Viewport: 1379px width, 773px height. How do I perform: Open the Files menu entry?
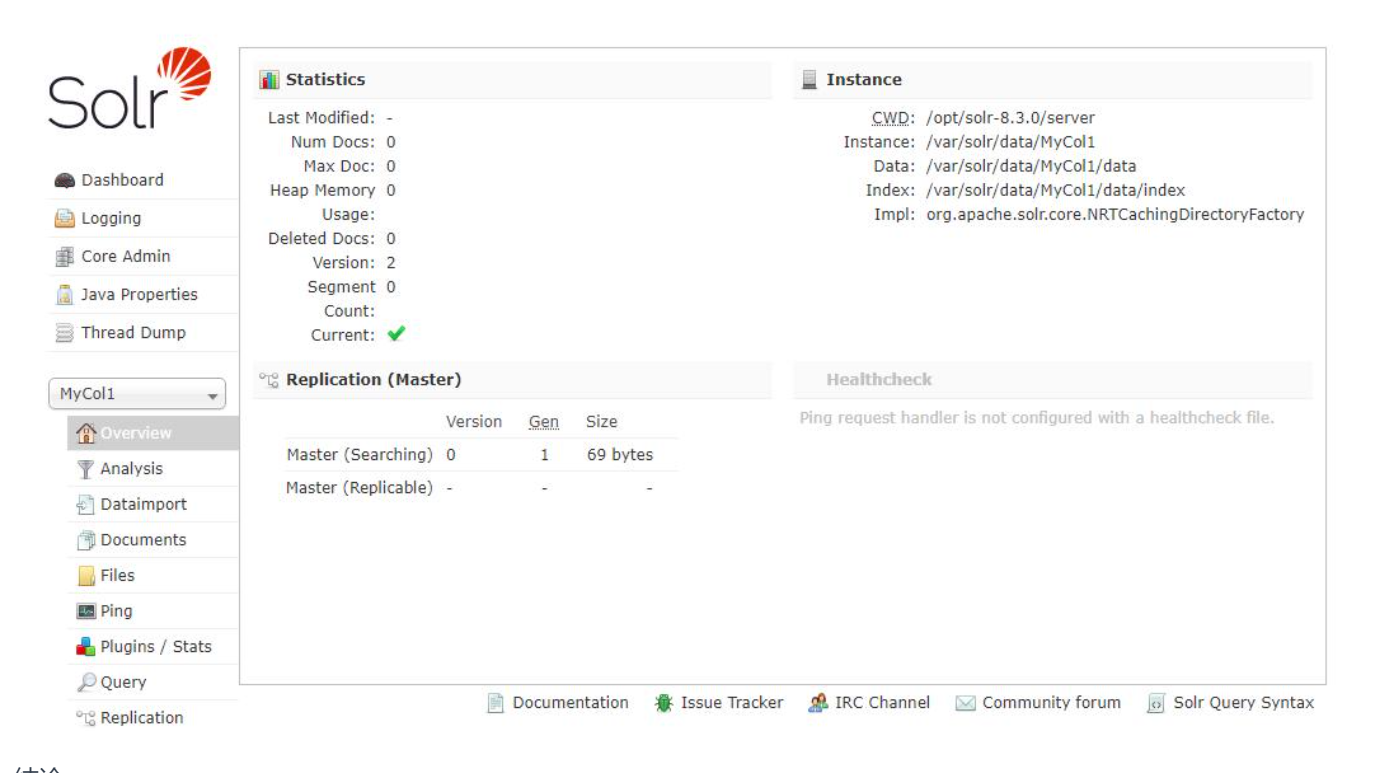(117, 576)
